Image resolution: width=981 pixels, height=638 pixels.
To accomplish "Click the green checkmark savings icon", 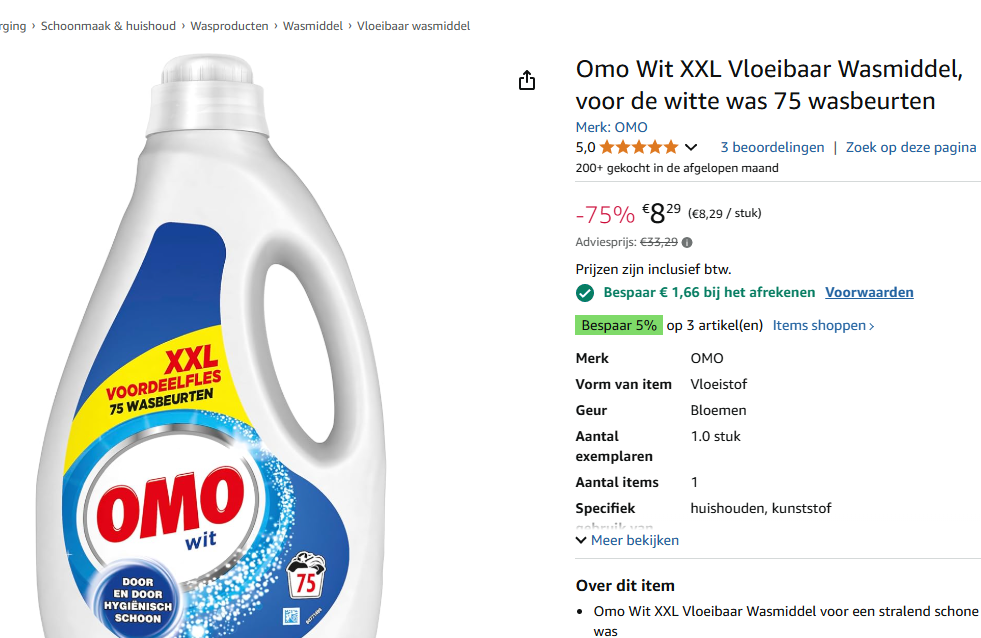I will pyautogui.click(x=585, y=292).
